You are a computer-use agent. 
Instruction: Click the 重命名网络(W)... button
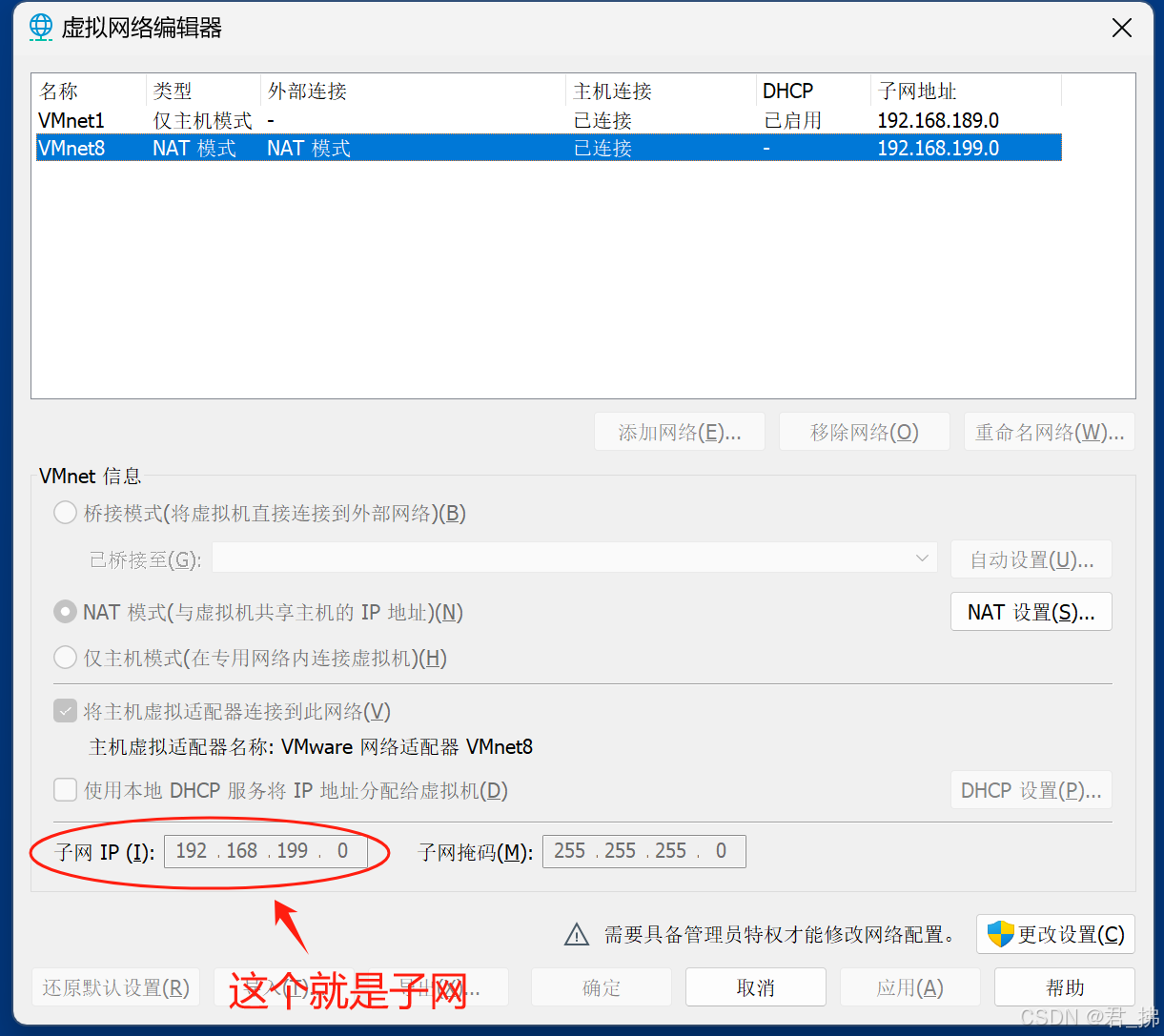[1050, 433]
